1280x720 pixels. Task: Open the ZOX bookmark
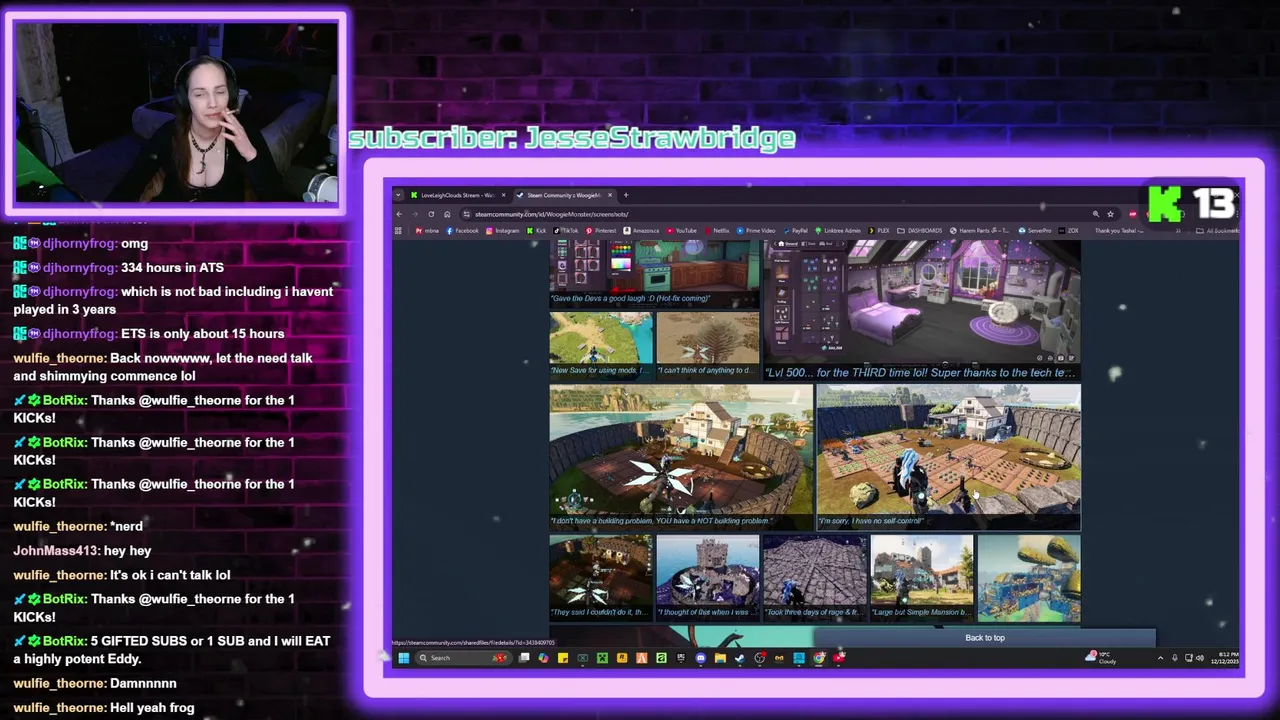pos(1068,231)
